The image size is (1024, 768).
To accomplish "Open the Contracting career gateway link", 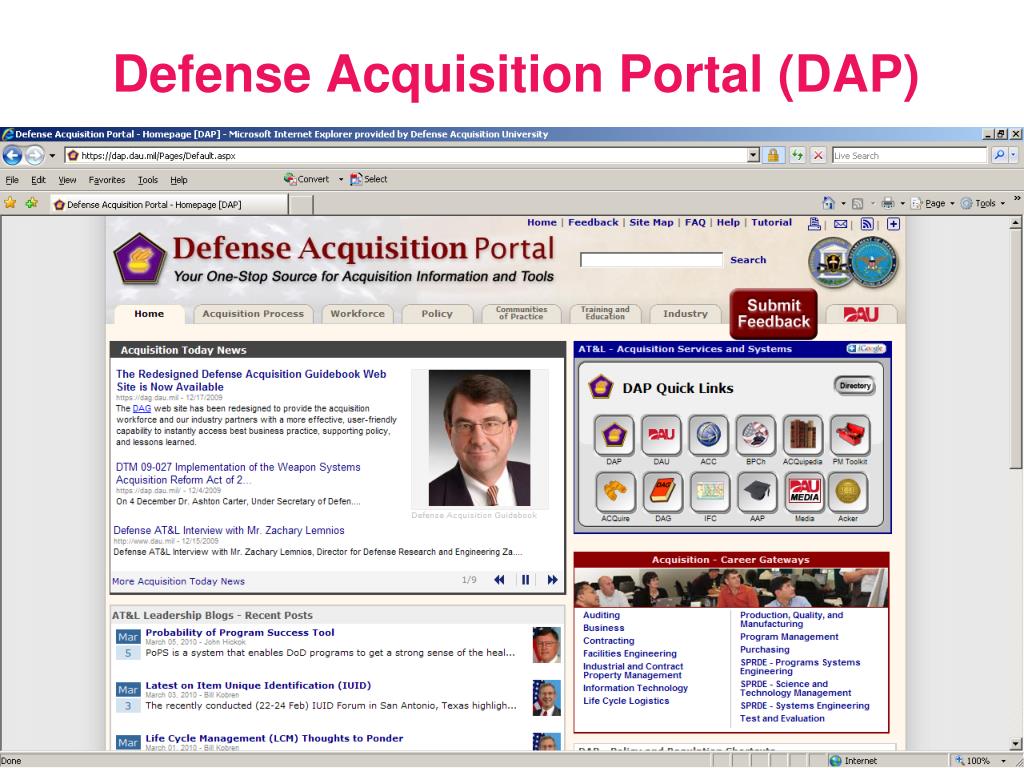I will click(609, 641).
